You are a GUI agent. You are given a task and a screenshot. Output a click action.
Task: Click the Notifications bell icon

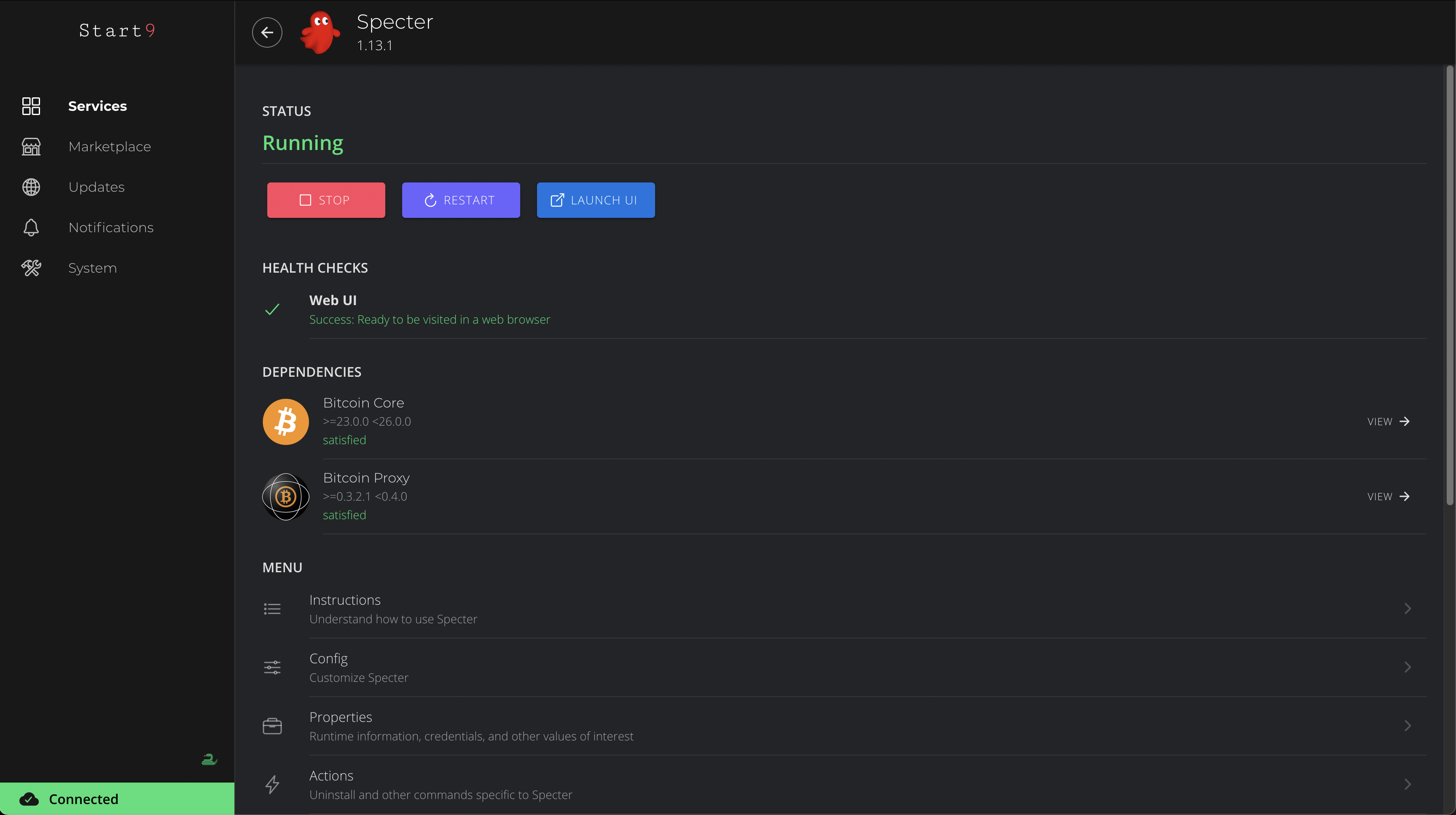[x=31, y=227]
